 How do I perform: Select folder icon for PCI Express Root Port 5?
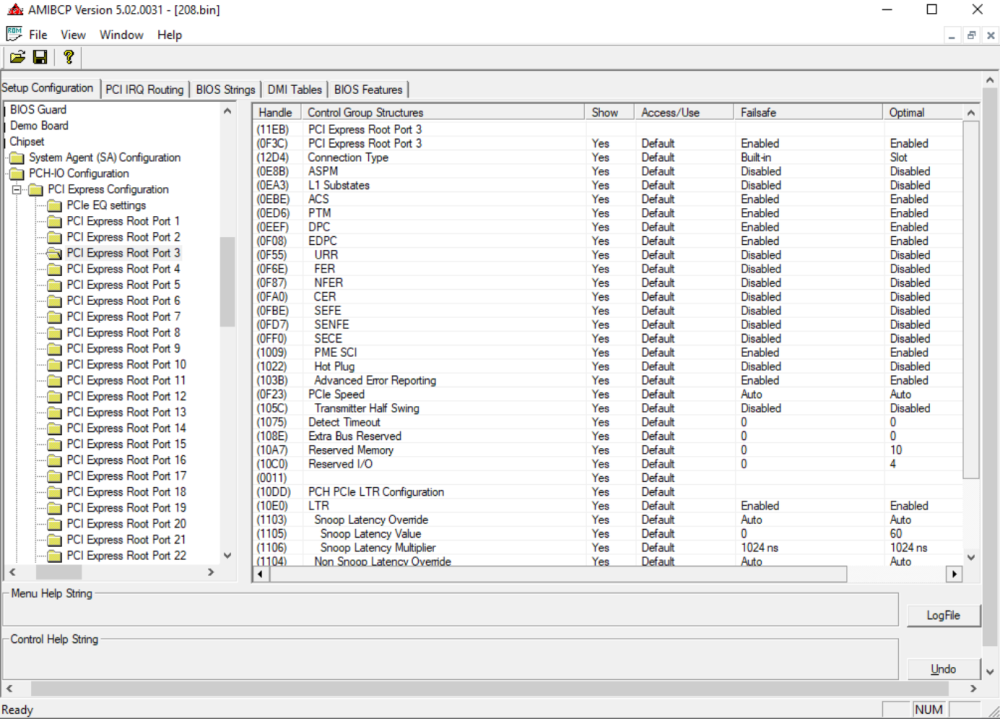pyautogui.click(x=55, y=285)
